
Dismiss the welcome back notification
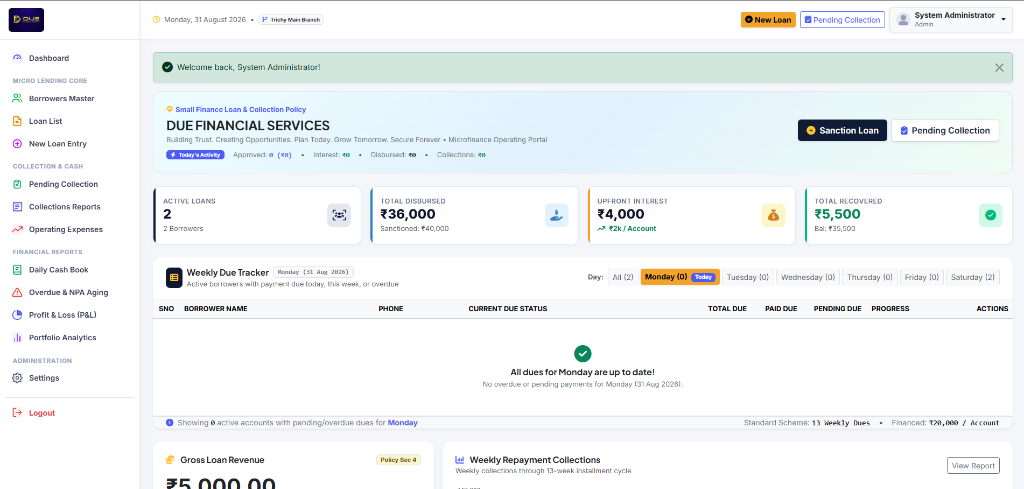click(x=999, y=67)
